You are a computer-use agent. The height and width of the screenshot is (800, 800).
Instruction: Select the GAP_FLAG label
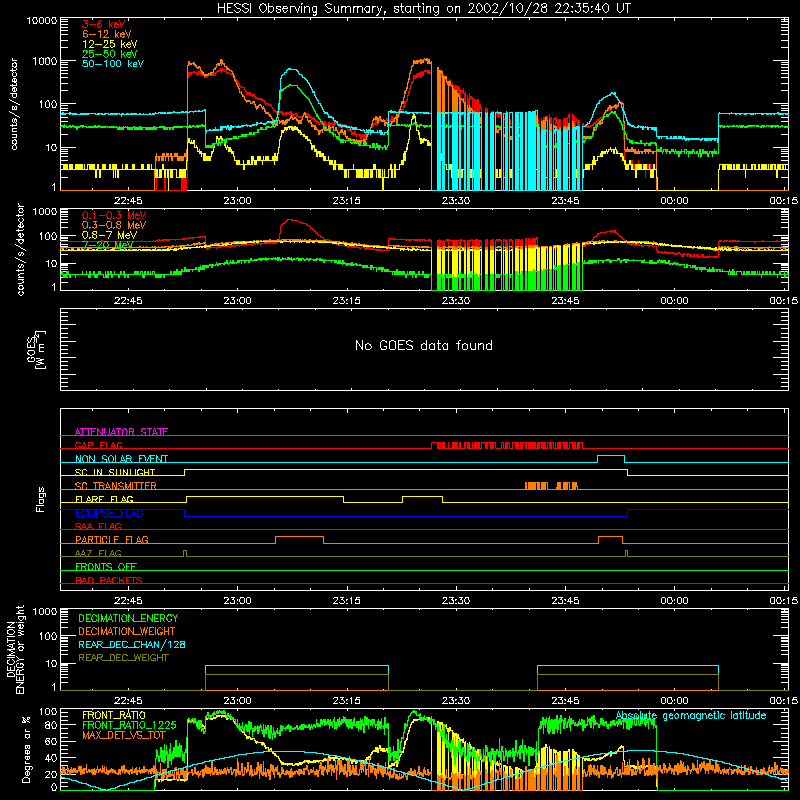click(x=98, y=445)
